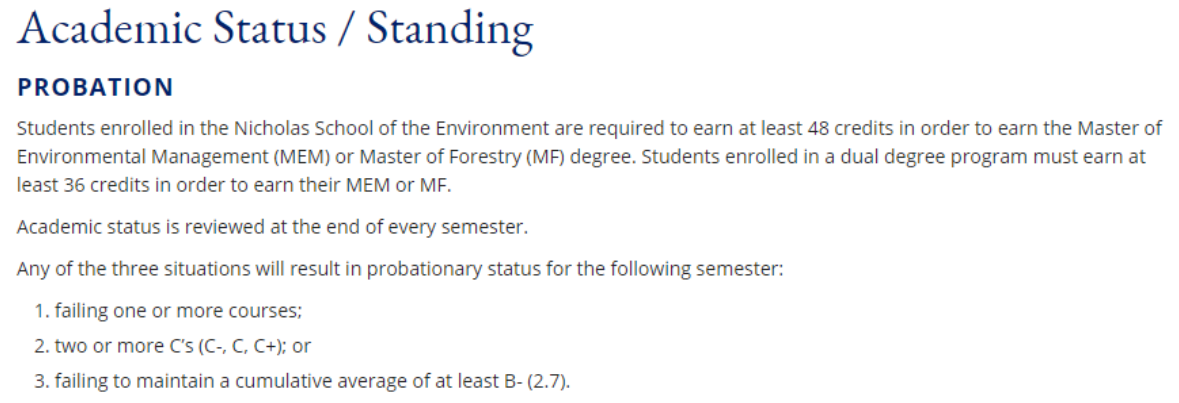Click the sentence about academic status review

(272, 227)
